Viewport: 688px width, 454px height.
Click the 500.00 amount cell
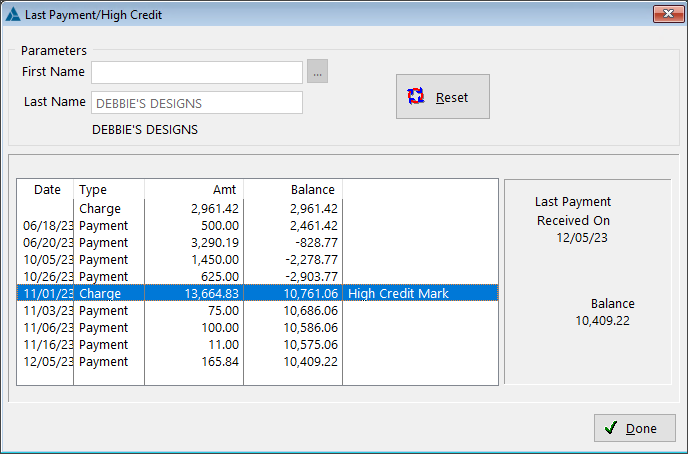click(220, 225)
